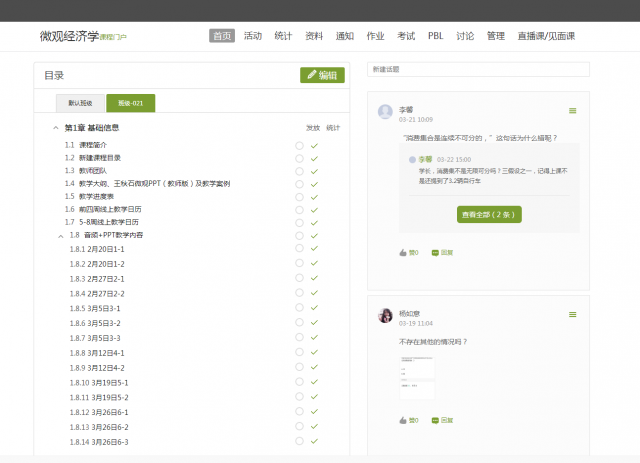Screen dimensions: 640x463
Task: Open the menu icon on 李馨's post
Action: tap(572, 111)
